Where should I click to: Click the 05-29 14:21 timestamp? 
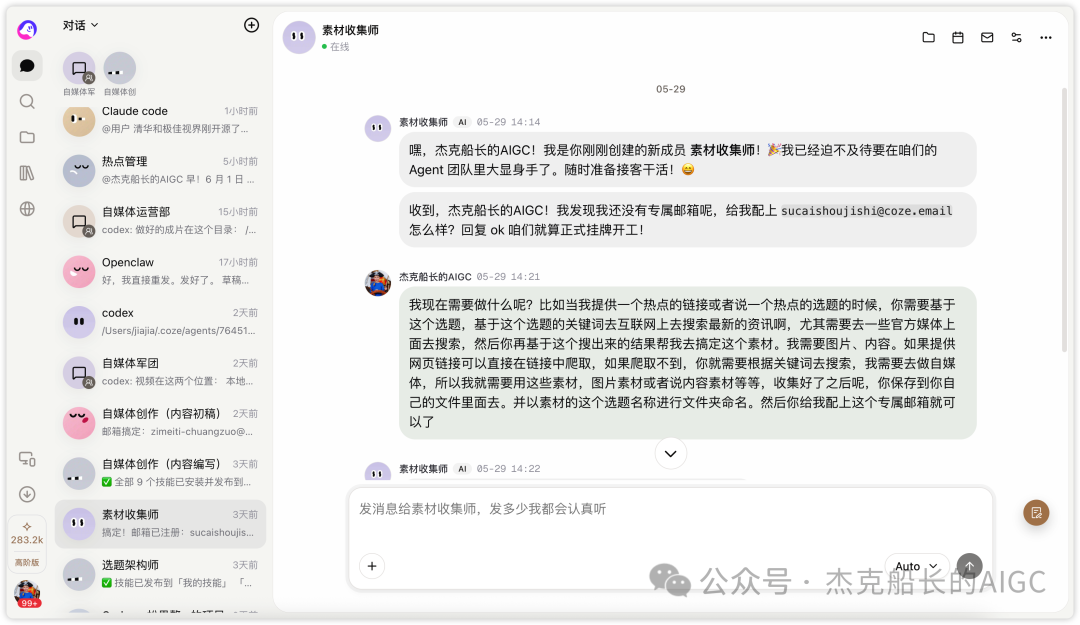point(508,276)
